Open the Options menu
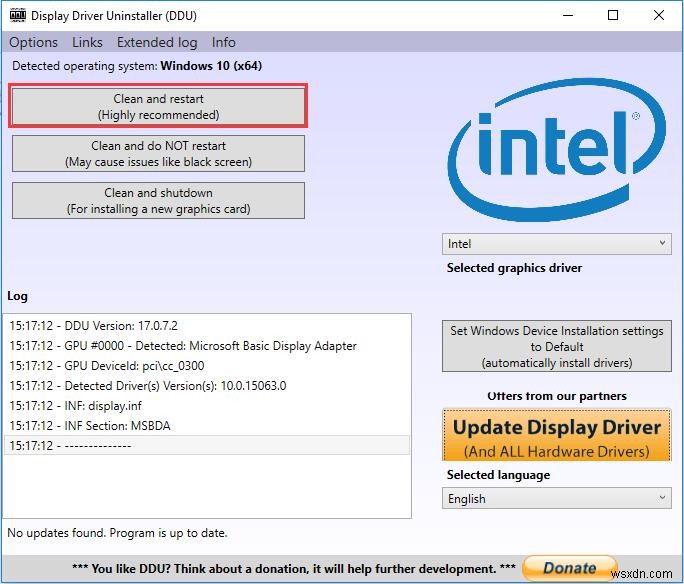 click(34, 42)
